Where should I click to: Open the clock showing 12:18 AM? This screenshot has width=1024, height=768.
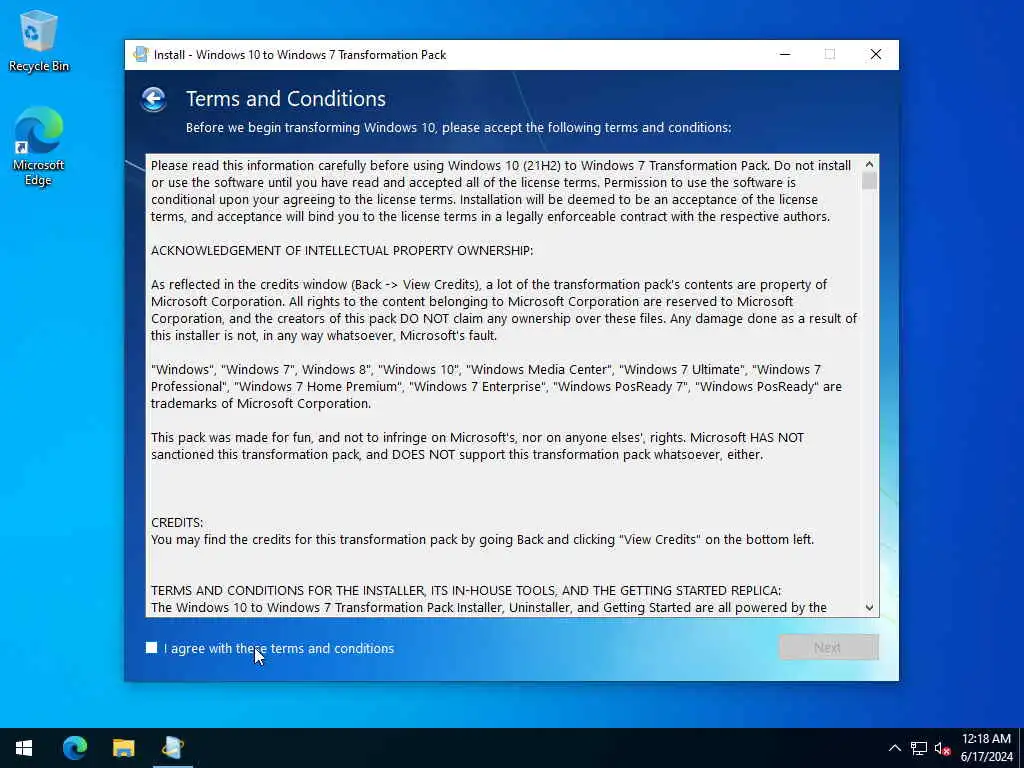click(x=986, y=748)
